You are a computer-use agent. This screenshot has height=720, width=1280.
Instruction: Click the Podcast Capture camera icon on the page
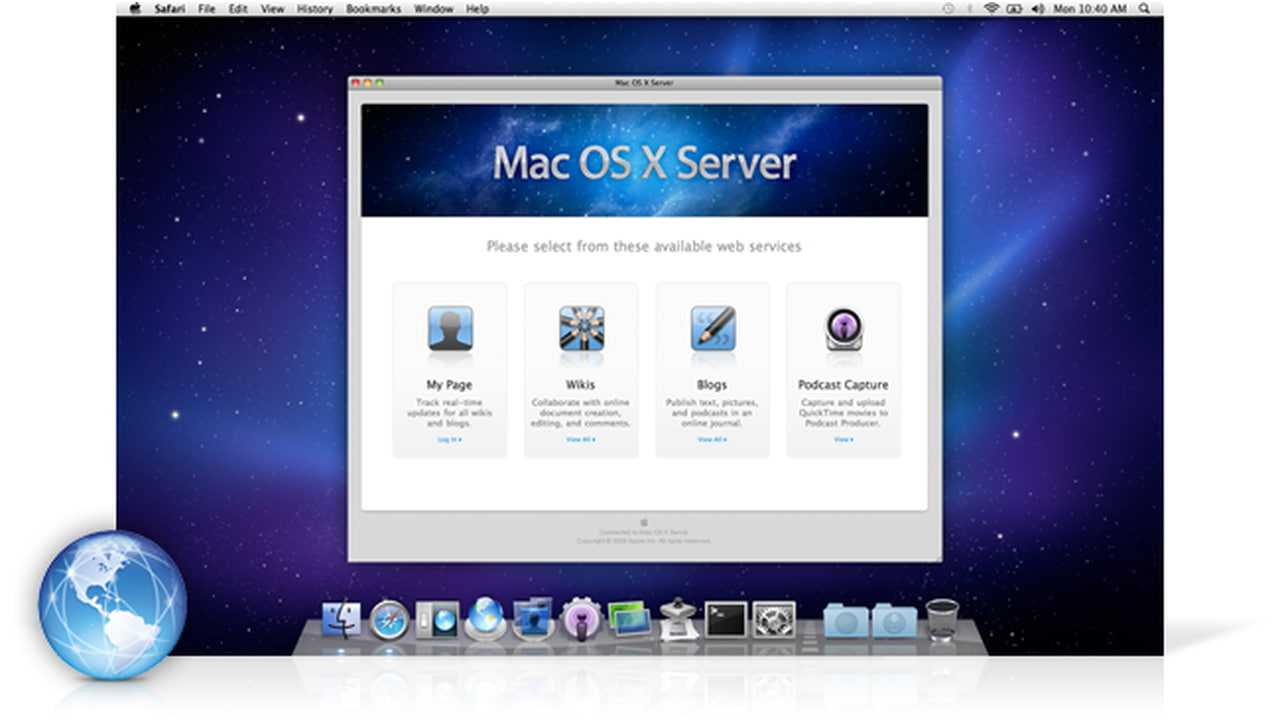point(843,330)
